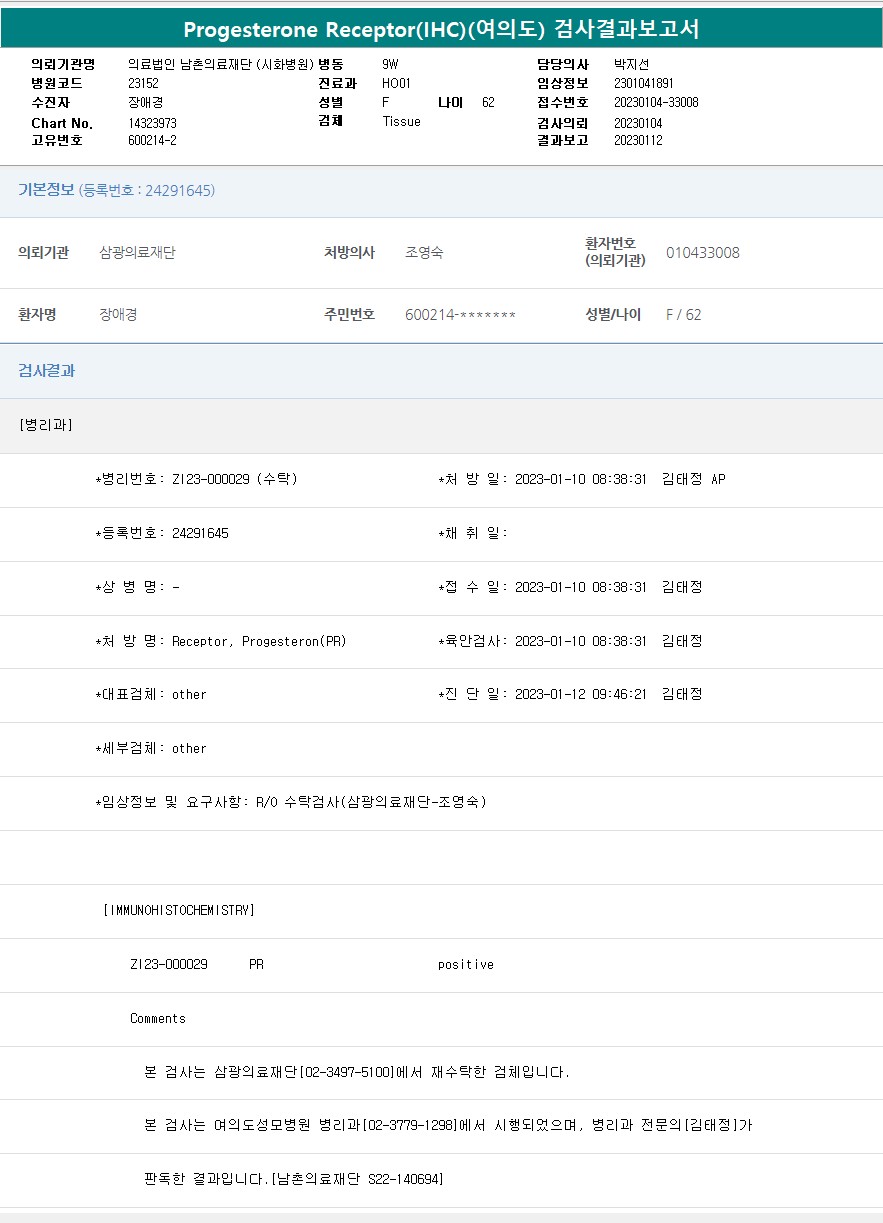
Task: Click the masked 주민번호 600214-*******
Action: coord(460,315)
